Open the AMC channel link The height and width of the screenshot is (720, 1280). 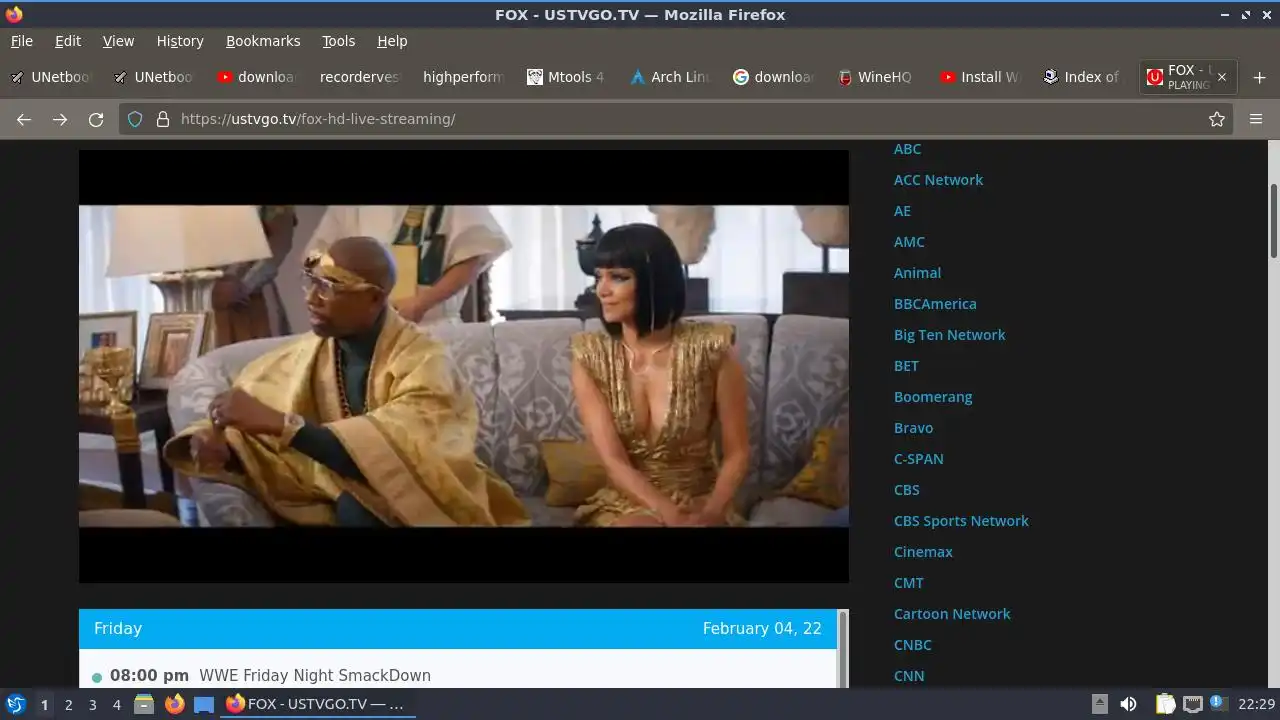point(909,242)
